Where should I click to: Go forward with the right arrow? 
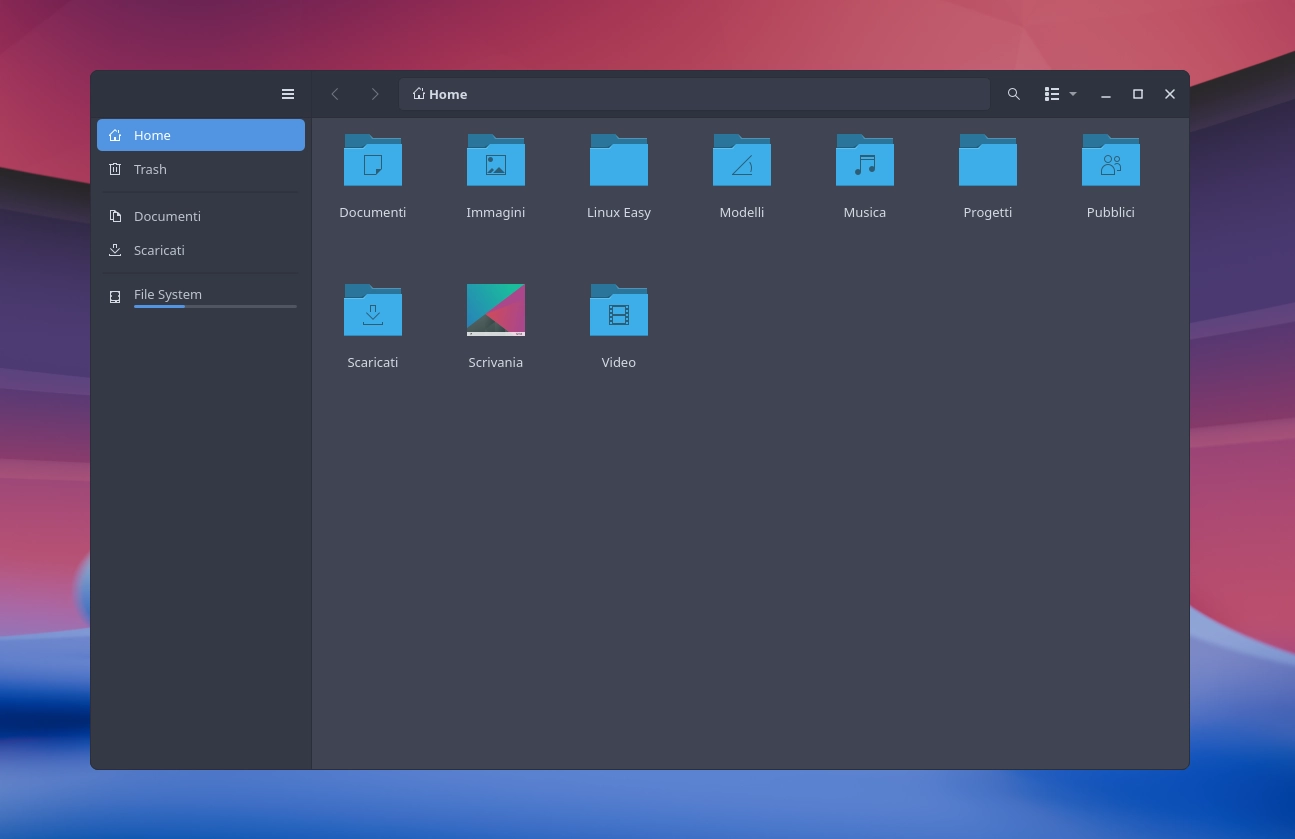coord(375,94)
